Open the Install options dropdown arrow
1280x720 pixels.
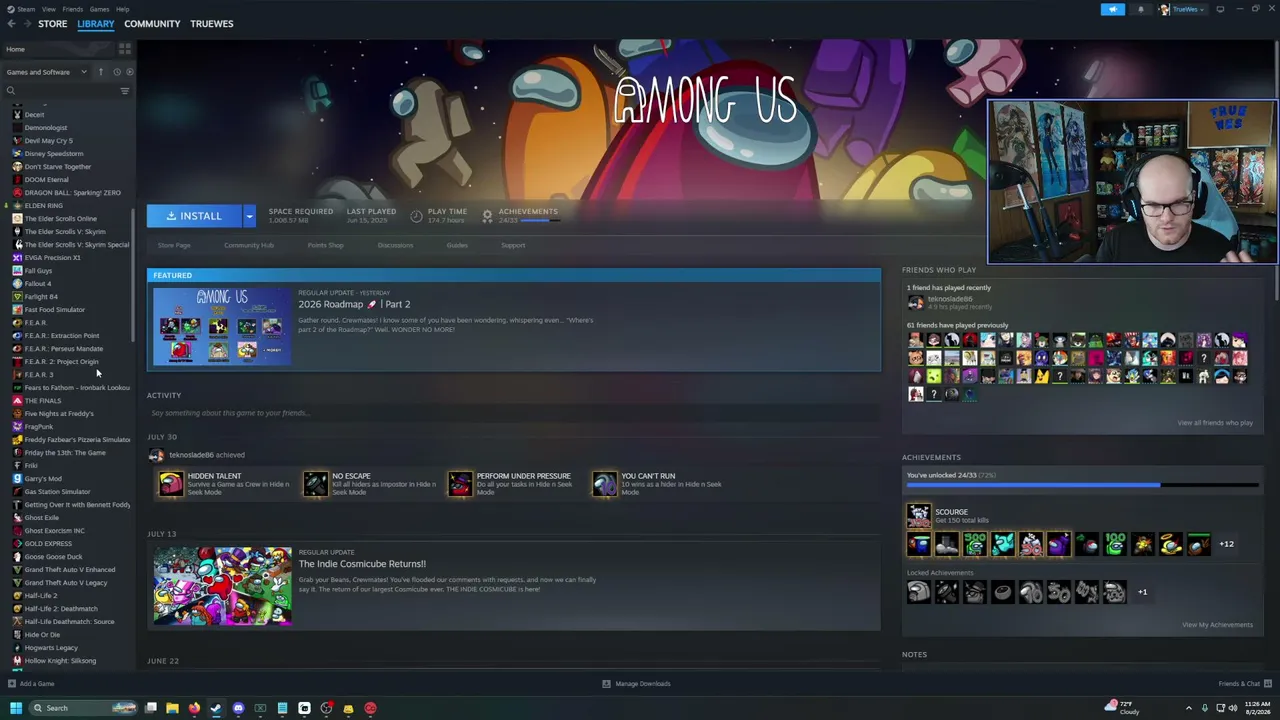(249, 216)
